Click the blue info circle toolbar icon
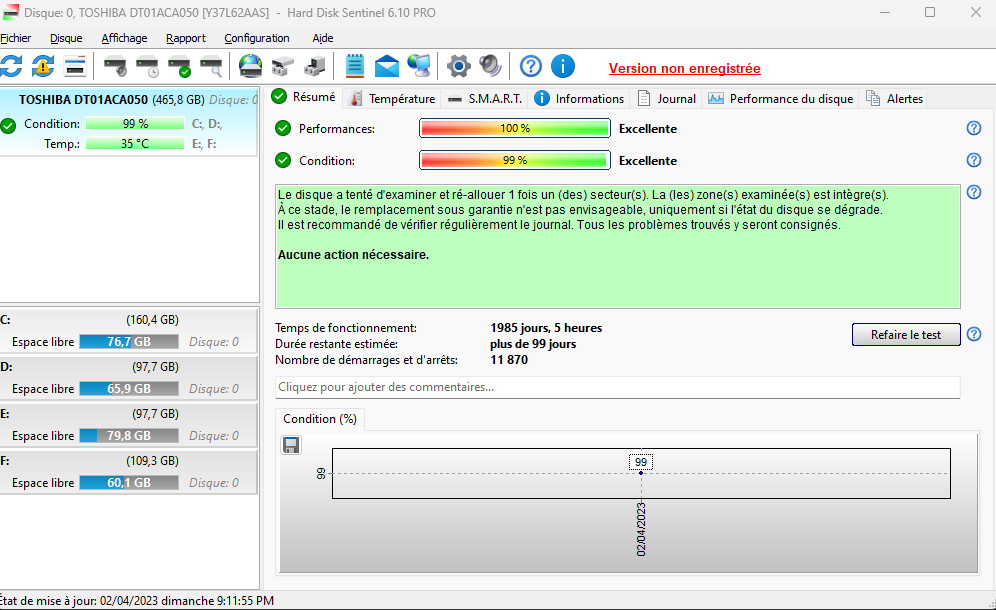The width and height of the screenshot is (996, 610). pyautogui.click(x=563, y=66)
